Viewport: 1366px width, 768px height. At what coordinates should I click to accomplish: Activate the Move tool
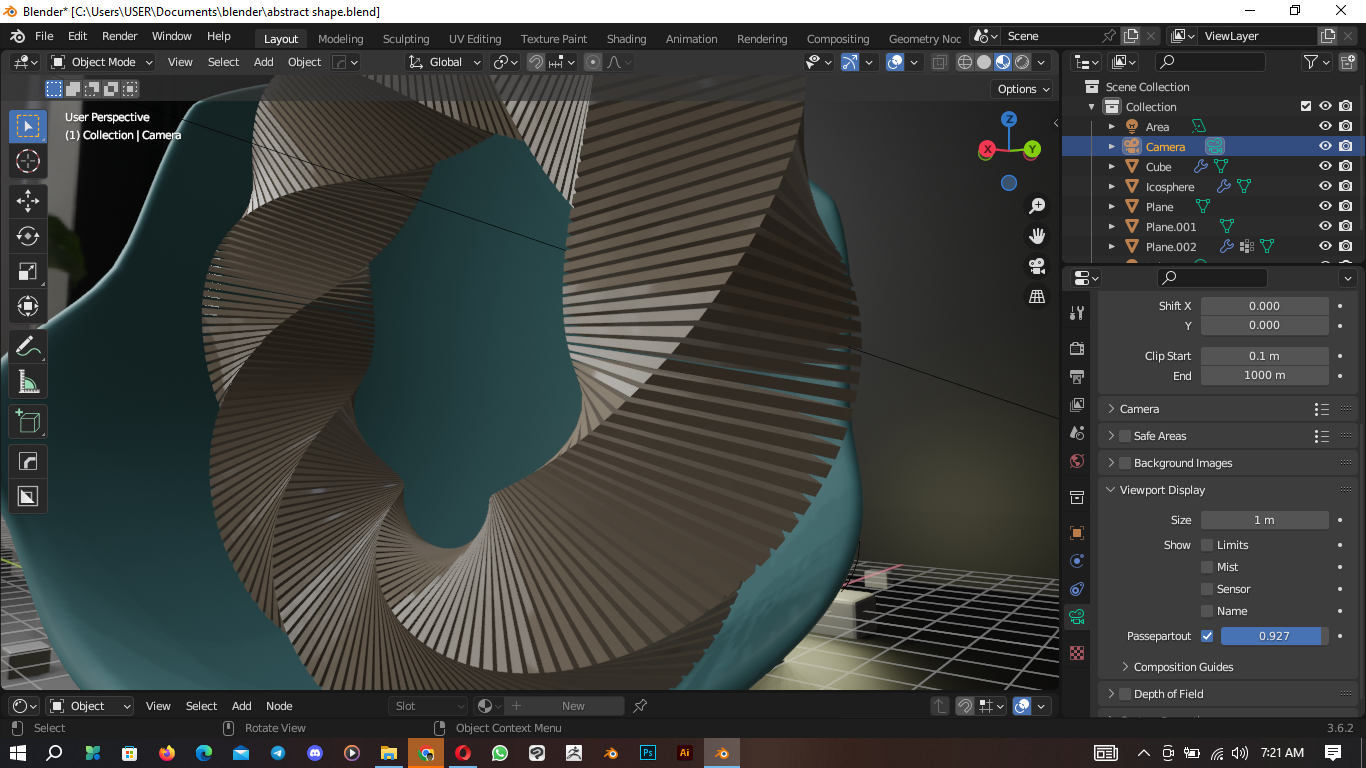tap(28, 201)
